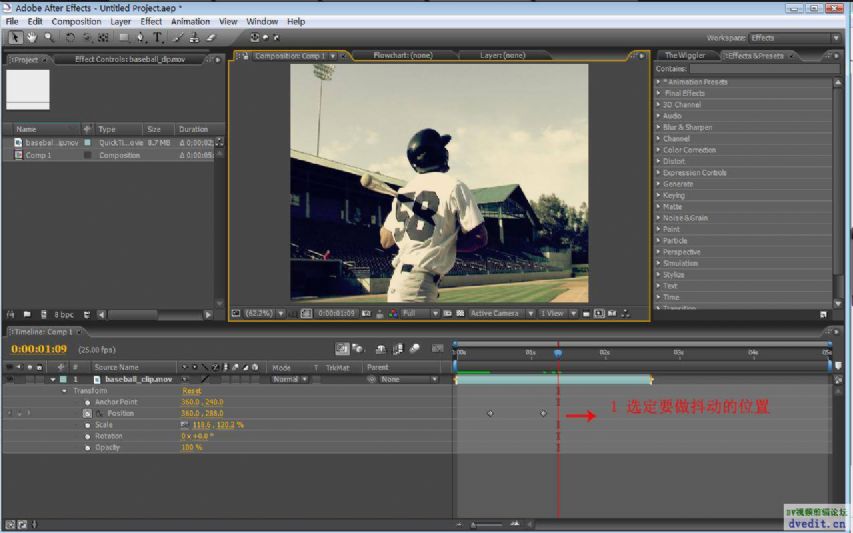Collapse the Transform group
853x533 pixels.
[x=64, y=391]
